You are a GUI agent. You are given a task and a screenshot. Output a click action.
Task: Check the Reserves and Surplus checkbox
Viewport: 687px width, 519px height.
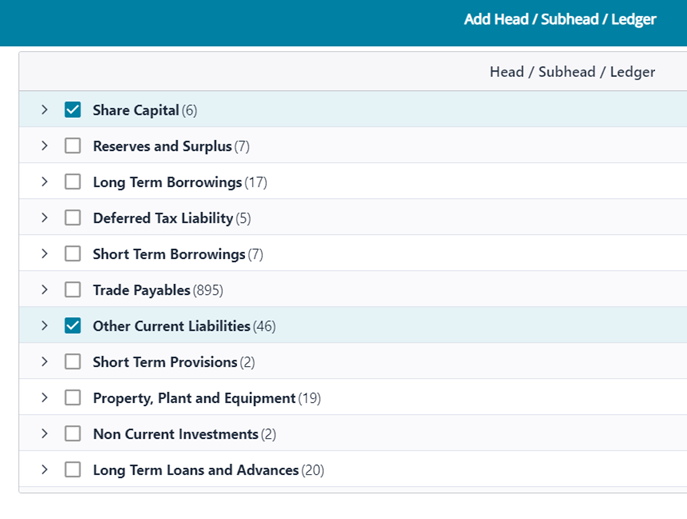[72, 146]
